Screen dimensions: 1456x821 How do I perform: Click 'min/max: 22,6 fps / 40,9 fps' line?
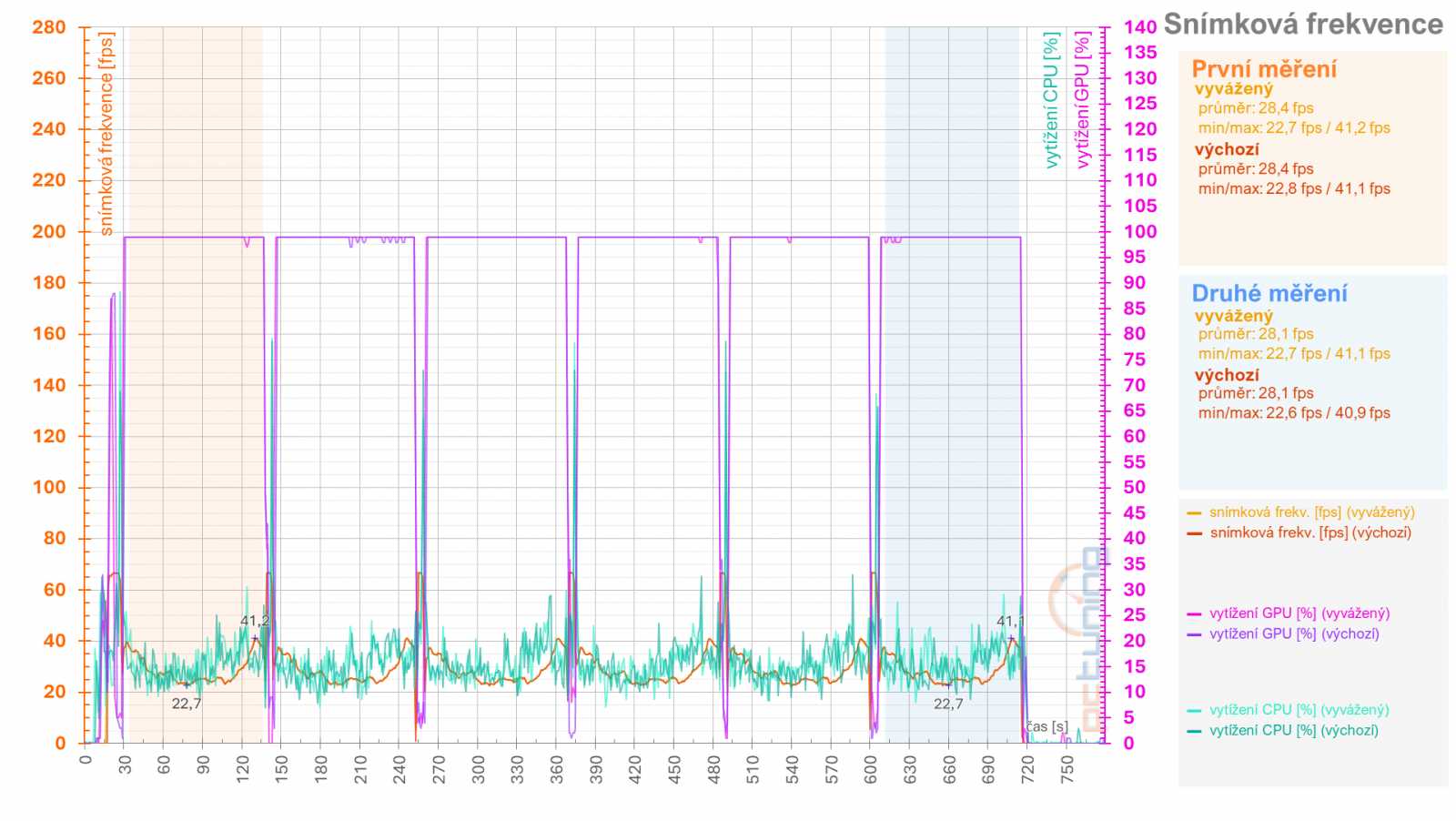click(1294, 413)
